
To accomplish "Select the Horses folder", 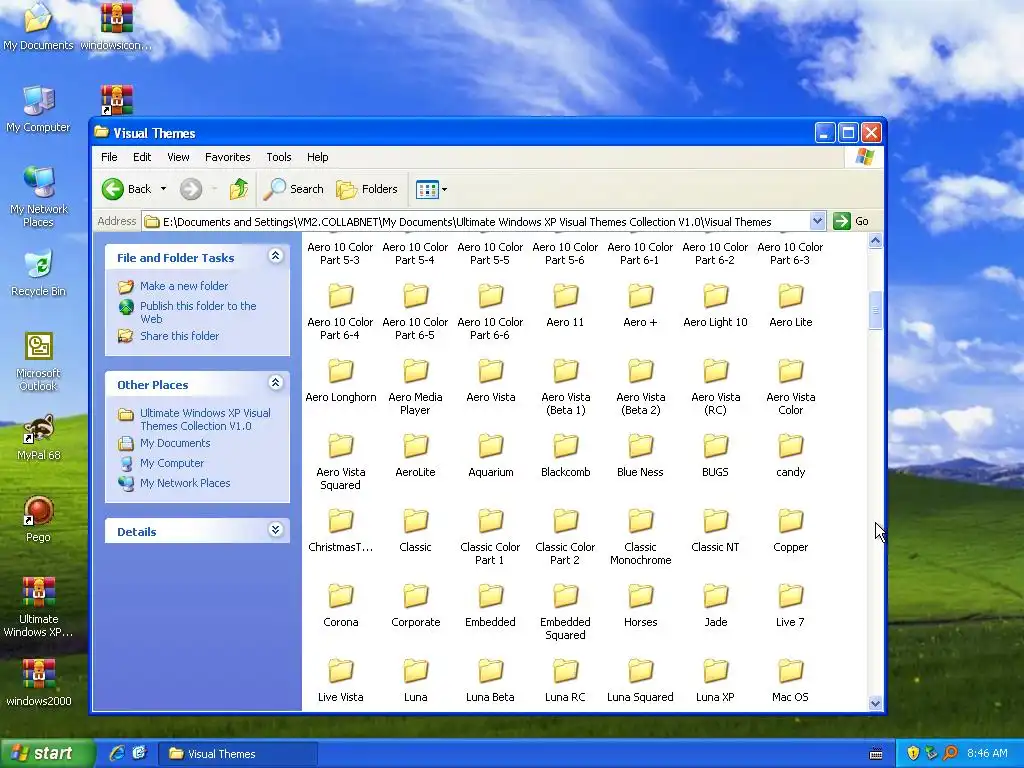I will pos(640,606).
